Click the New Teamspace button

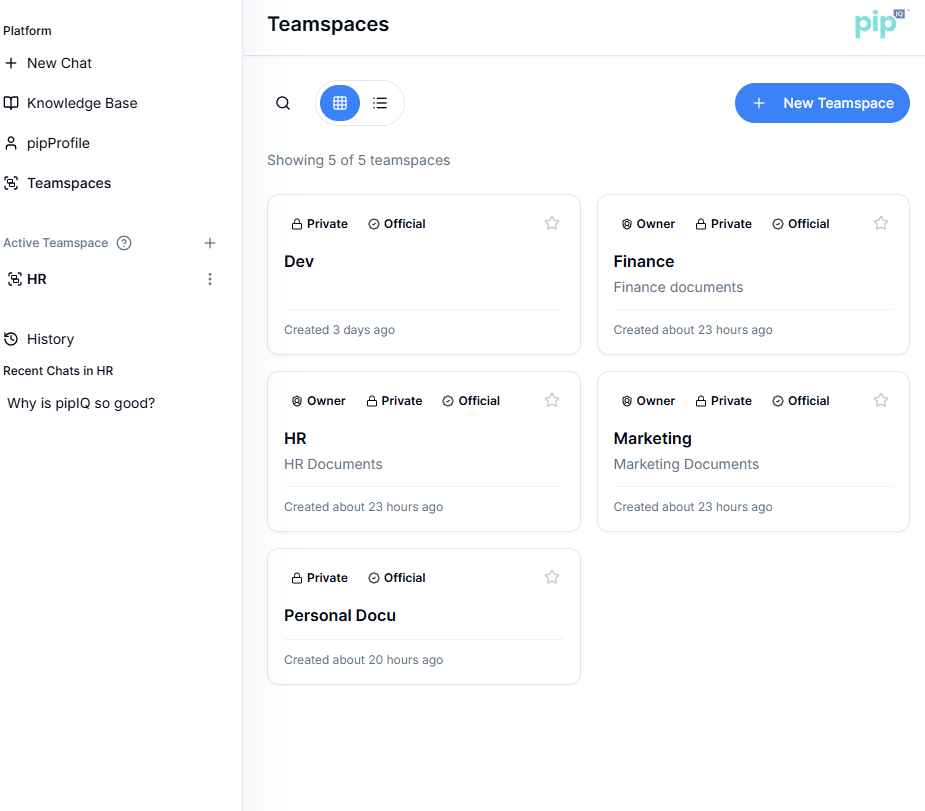pos(822,103)
